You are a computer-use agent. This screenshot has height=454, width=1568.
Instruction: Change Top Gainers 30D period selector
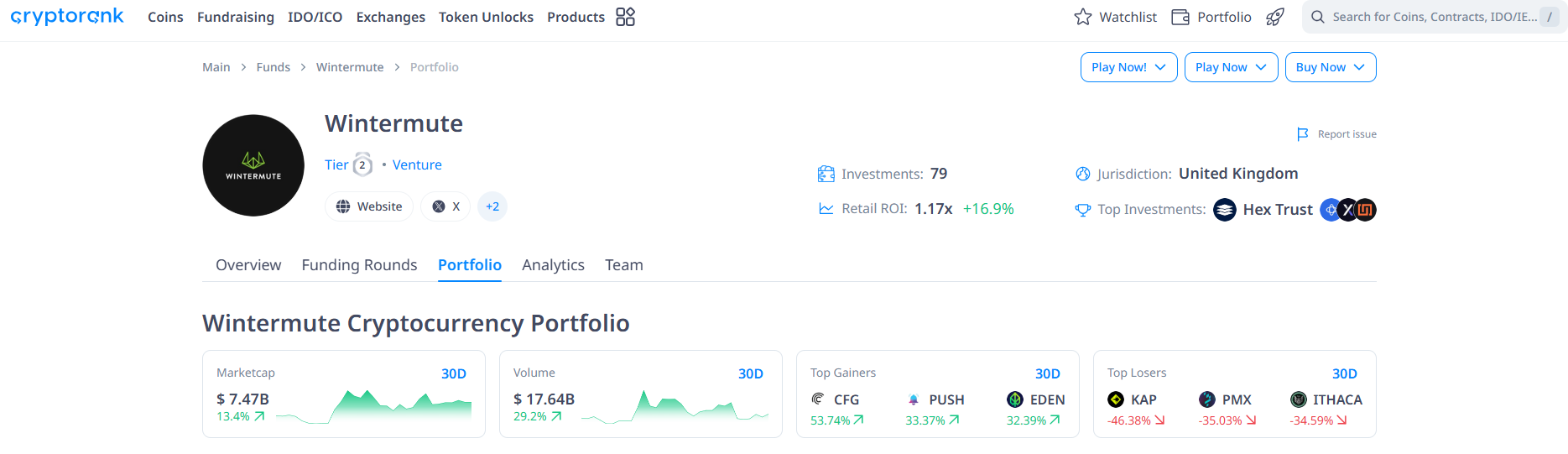coord(1048,373)
